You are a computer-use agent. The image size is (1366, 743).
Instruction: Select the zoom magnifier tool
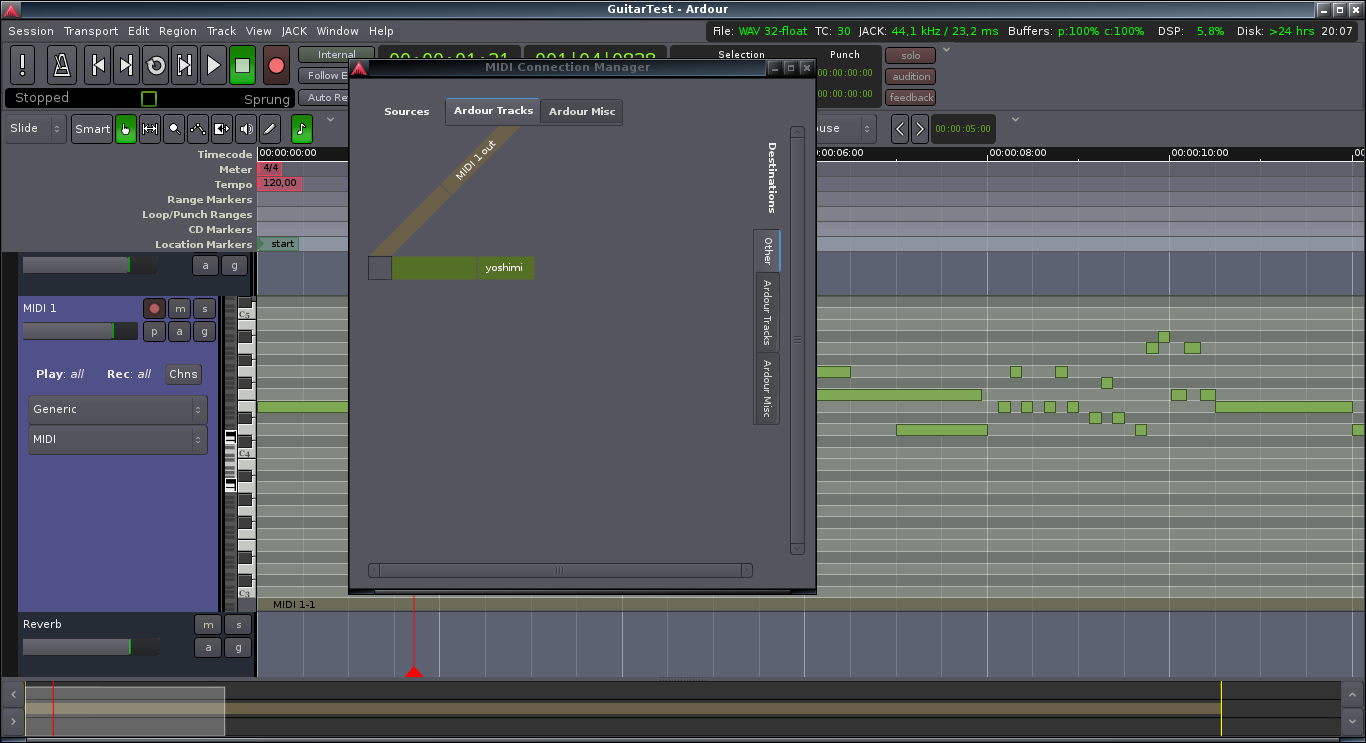(174, 129)
